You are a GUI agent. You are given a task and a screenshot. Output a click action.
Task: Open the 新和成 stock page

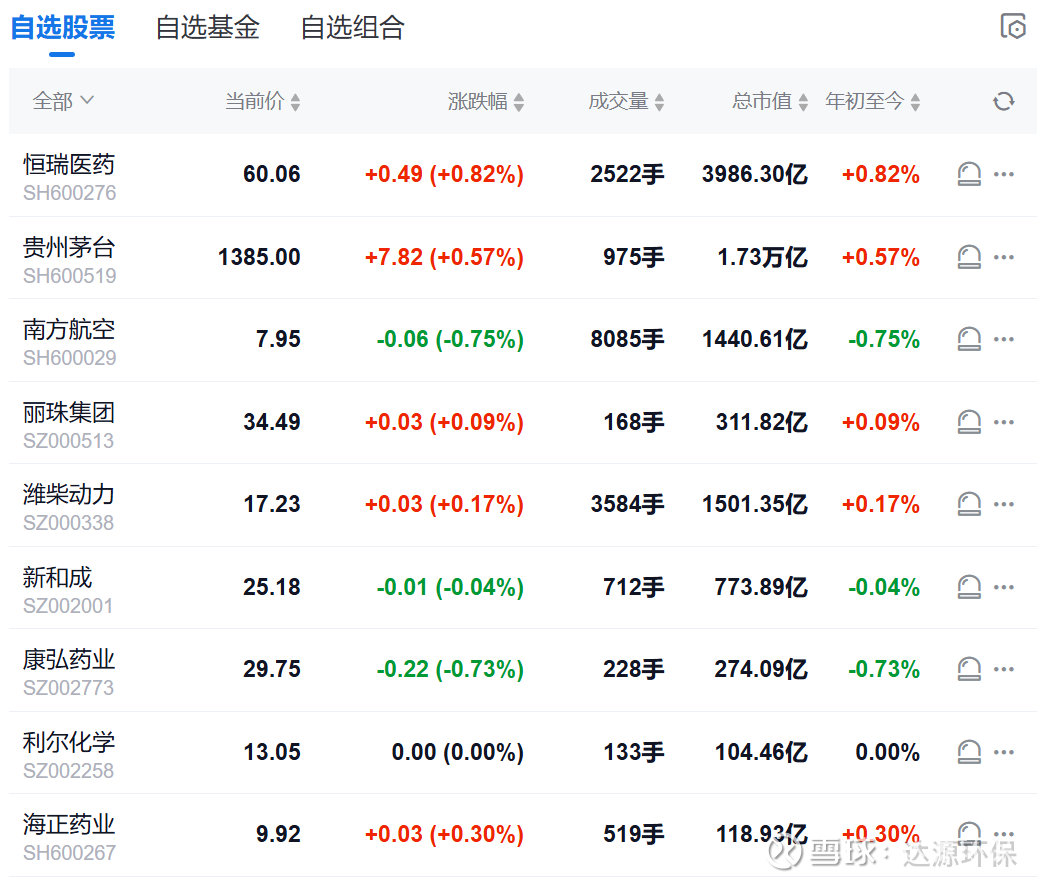click(x=57, y=577)
